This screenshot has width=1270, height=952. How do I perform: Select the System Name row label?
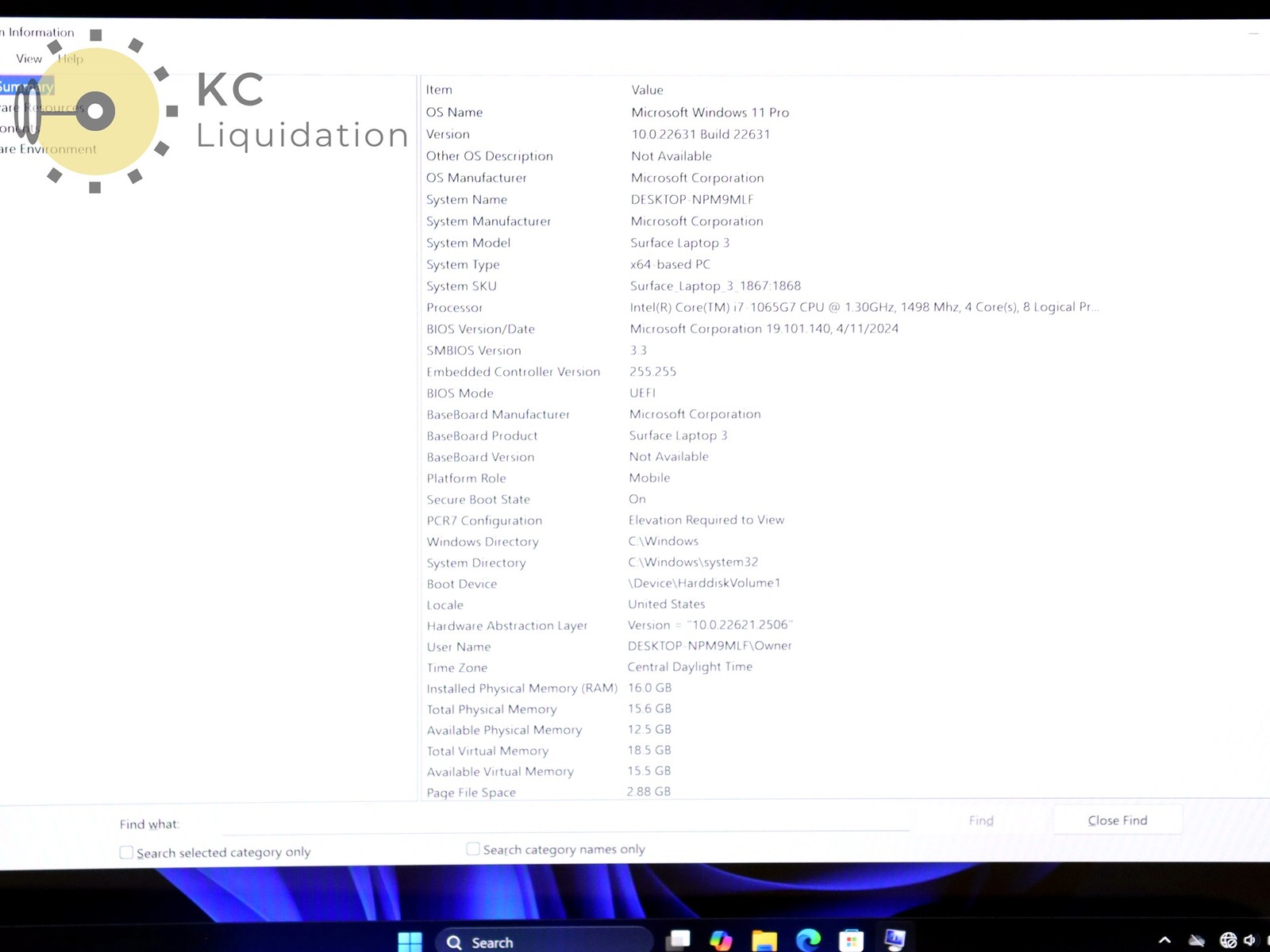467,200
